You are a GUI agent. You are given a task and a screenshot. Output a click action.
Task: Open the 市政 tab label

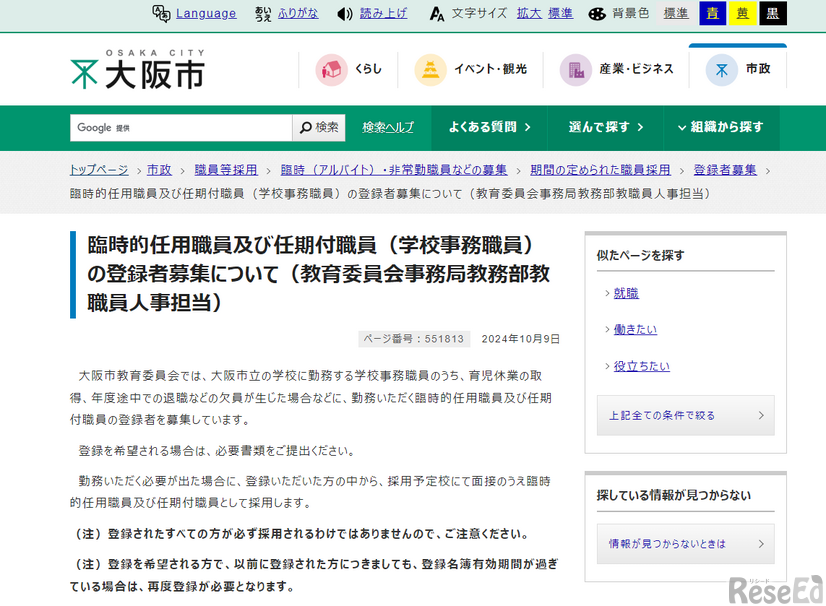point(758,69)
